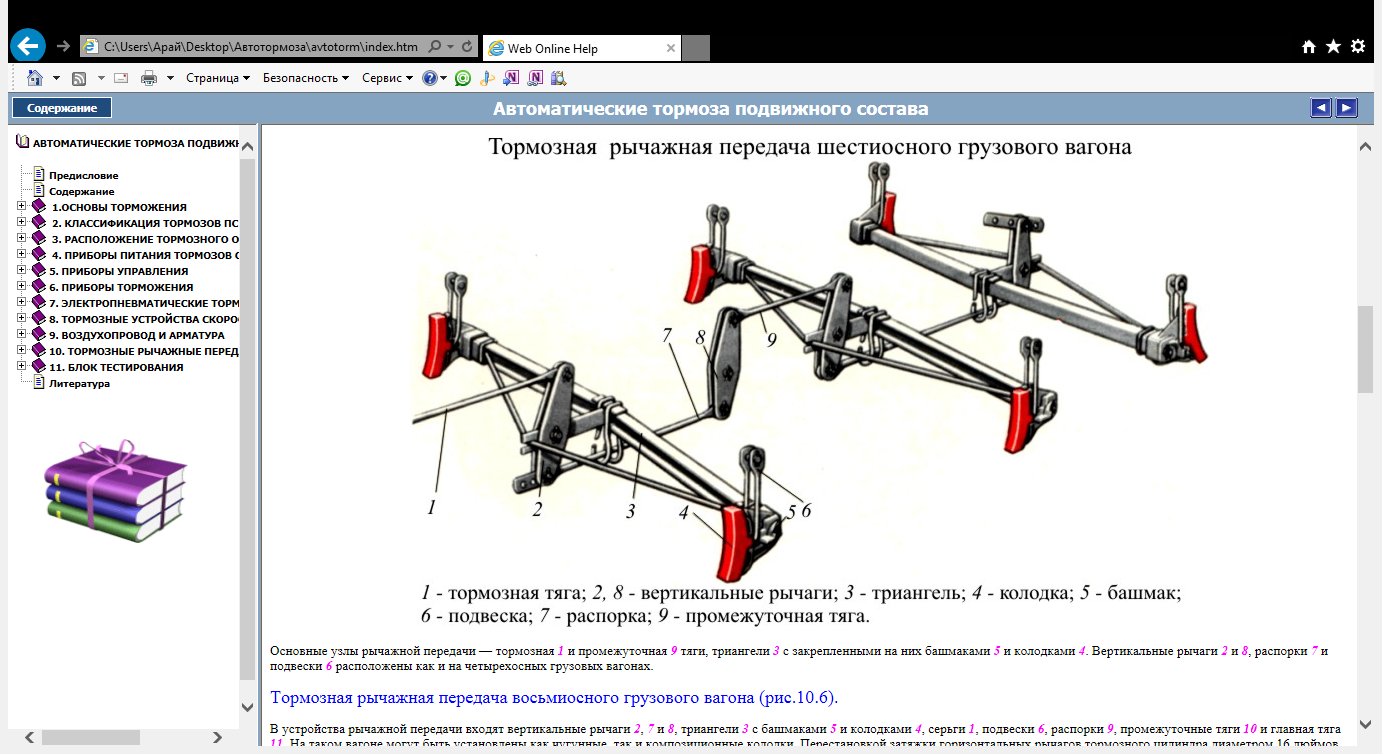Select 10. ТОРМОЗНЫЕ РЫЧАЖНЫЕ ПЕРЕДАЧИ item

(144, 351)
